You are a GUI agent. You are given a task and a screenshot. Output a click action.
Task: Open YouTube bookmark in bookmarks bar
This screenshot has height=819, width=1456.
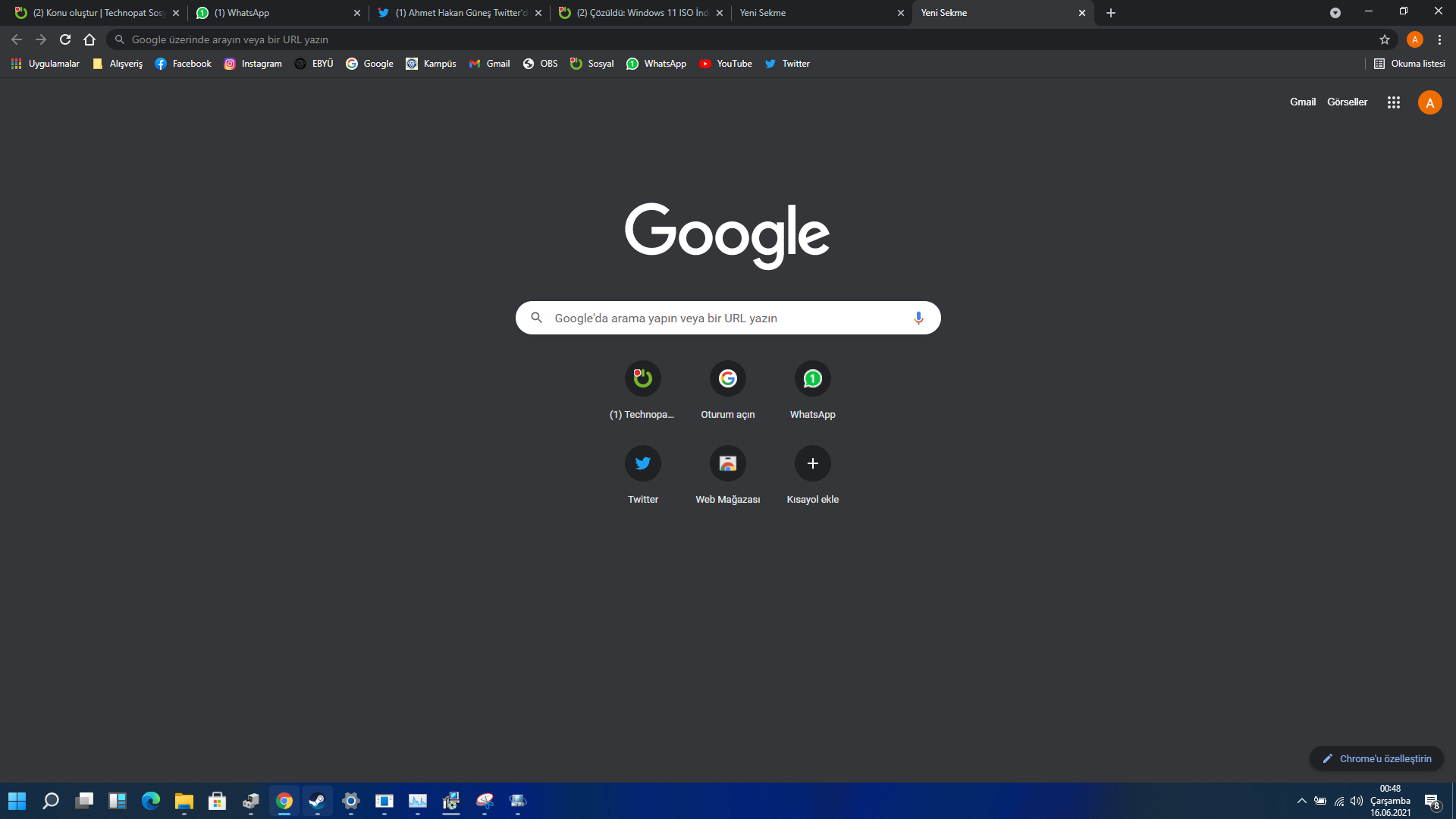(726, 64)
